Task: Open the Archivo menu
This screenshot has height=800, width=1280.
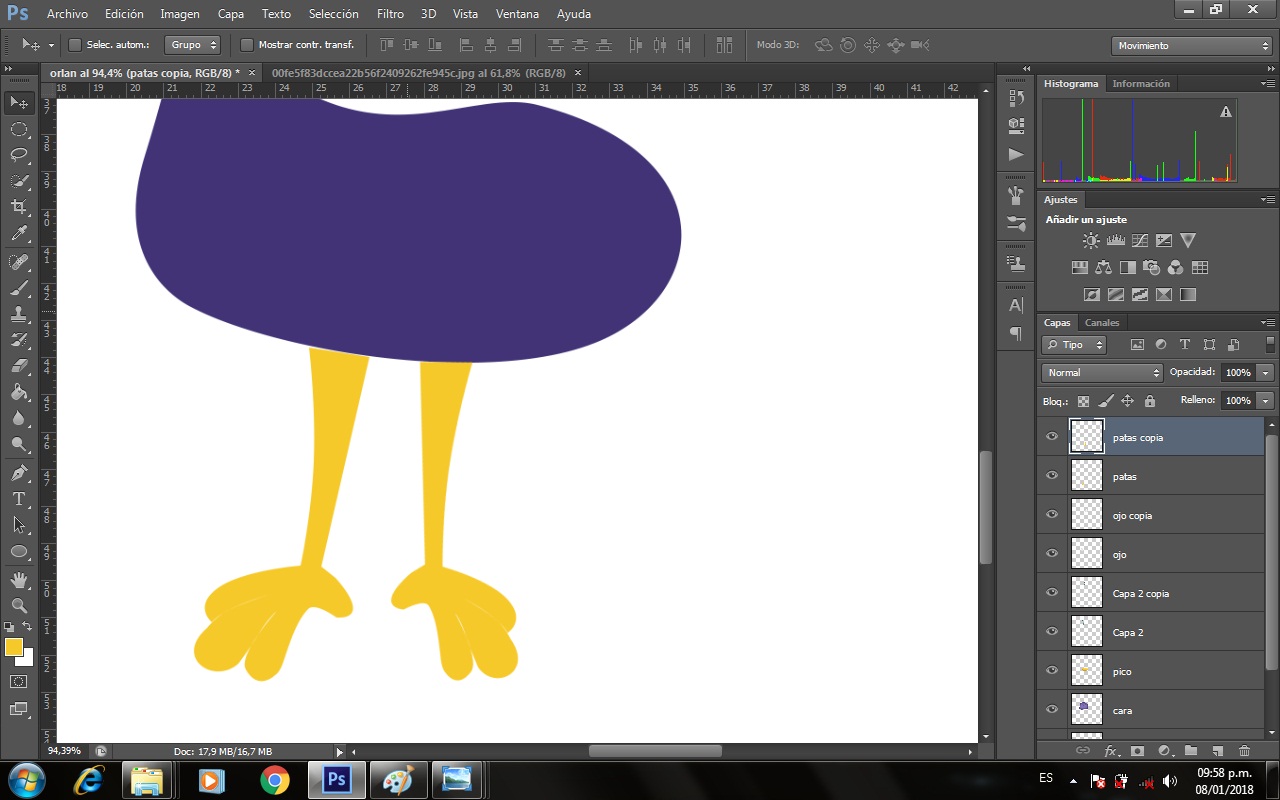Action: point(67,14)
